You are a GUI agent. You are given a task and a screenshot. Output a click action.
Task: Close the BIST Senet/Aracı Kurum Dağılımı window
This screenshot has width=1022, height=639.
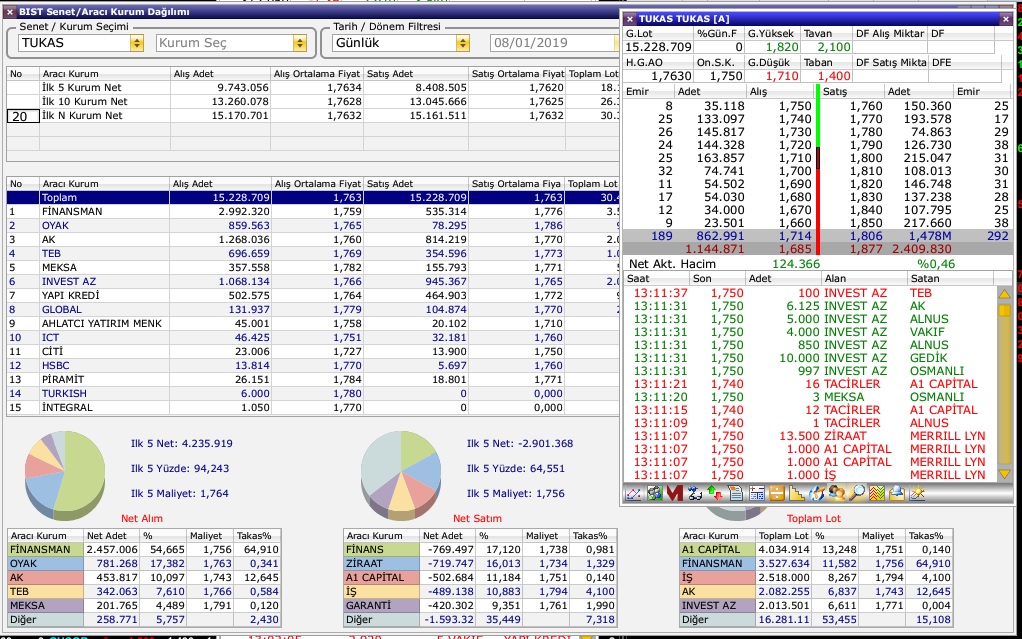[10, 12]
